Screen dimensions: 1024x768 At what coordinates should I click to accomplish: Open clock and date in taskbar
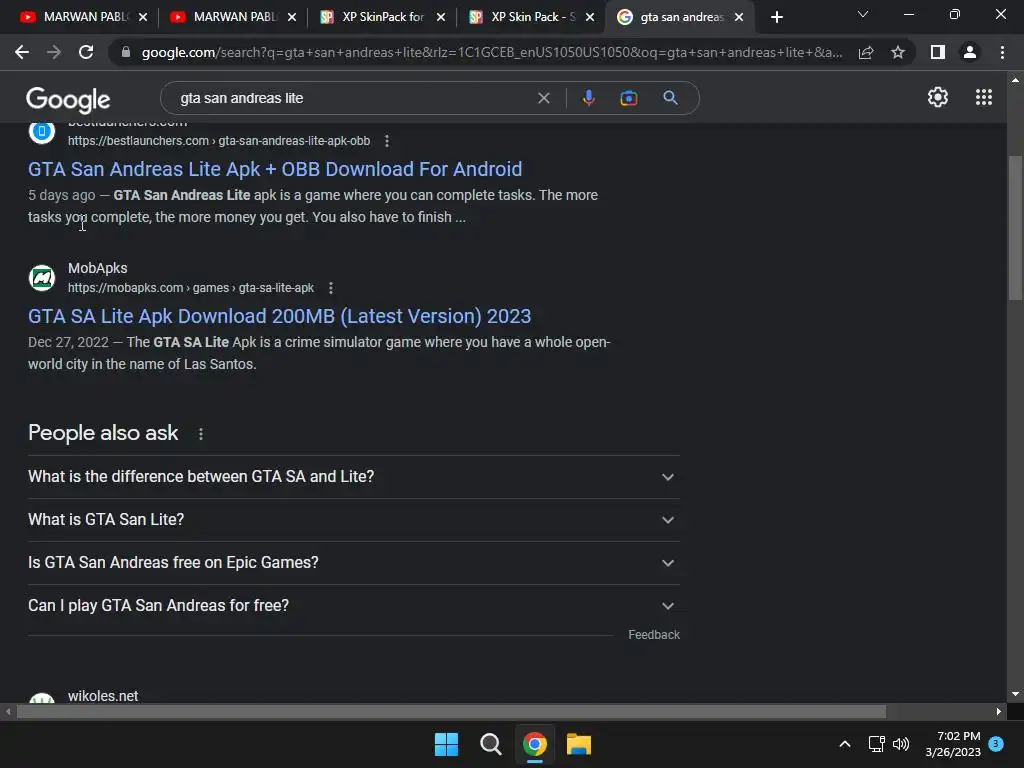953,744
